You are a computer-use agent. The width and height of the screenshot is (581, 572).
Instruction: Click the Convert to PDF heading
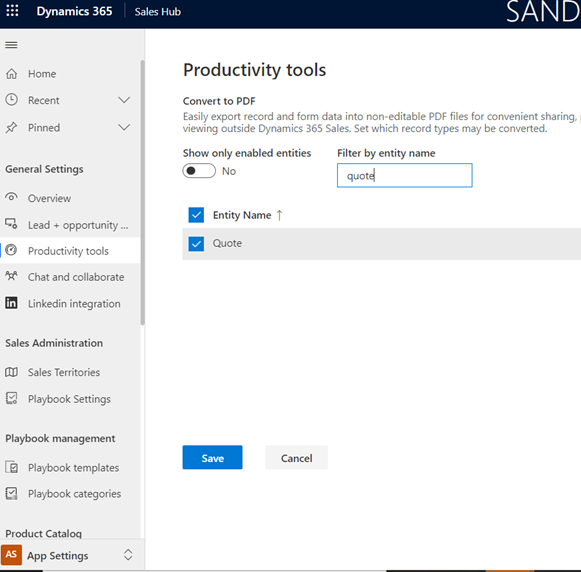pos(219,101)
